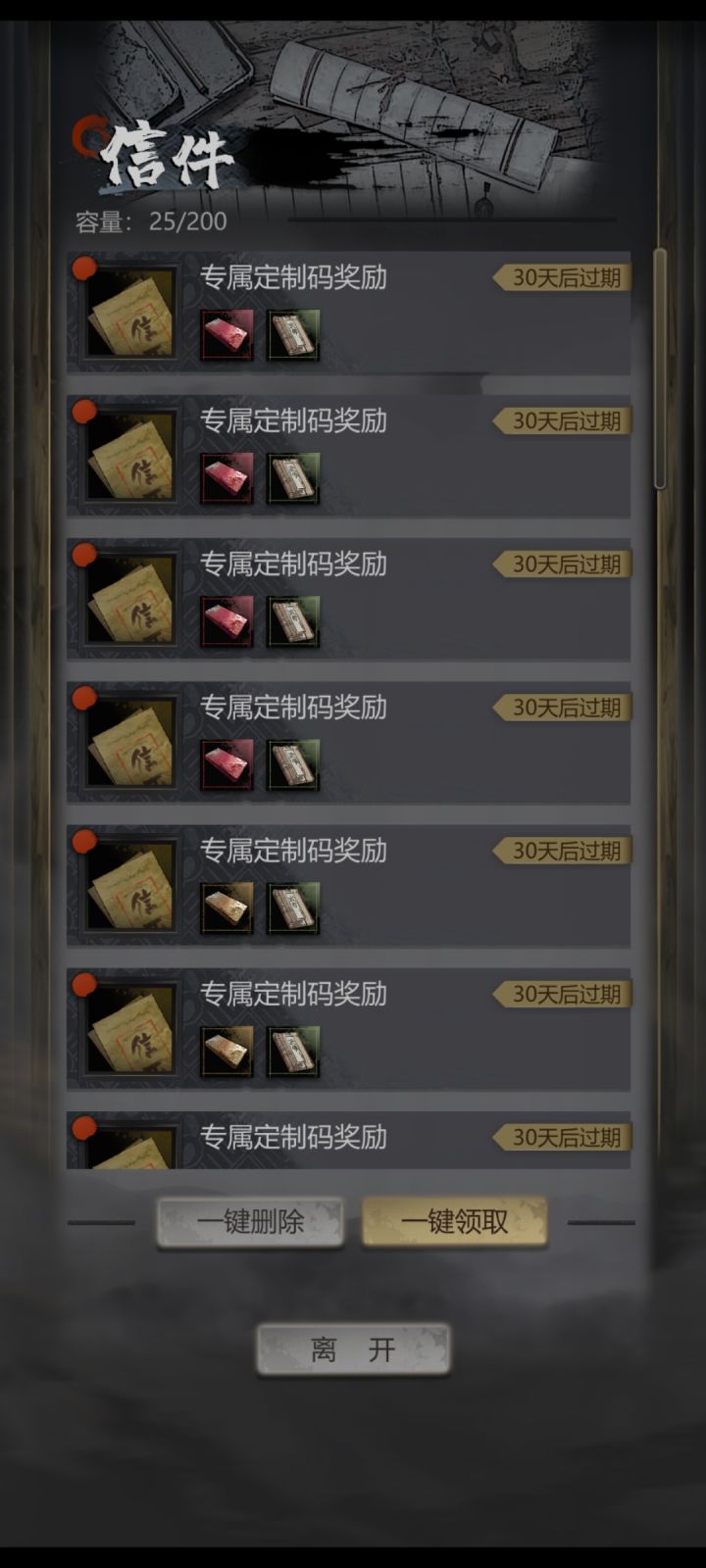
Task: Open the second mail's letter thumbnail
Action: click(129, 457)
